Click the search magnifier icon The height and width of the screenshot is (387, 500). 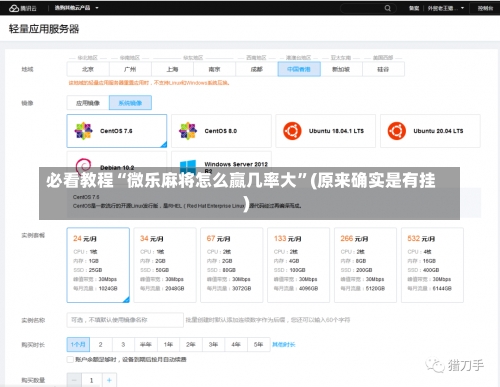coord(387,8)
